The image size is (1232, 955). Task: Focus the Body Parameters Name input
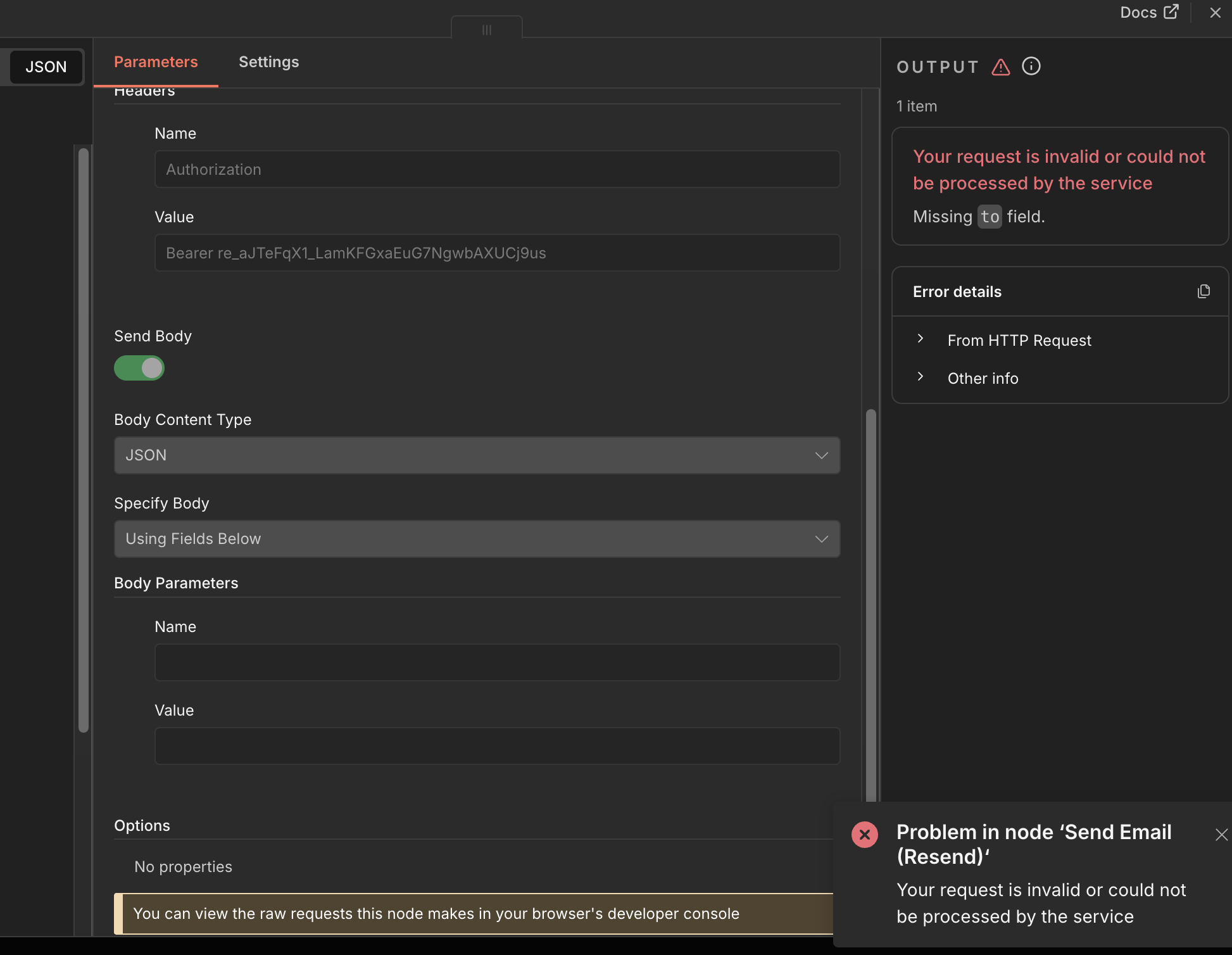[497, 662]
